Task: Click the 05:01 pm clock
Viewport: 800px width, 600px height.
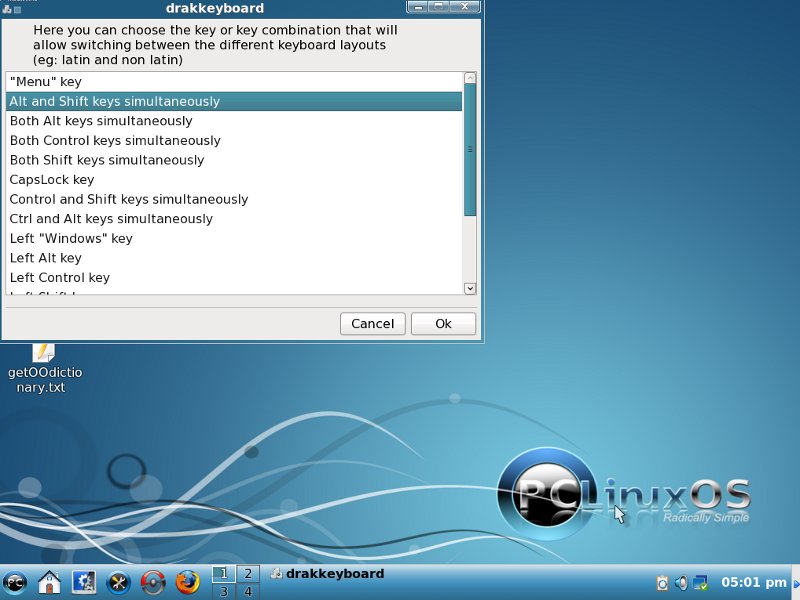Action: (x=753, y=582)
